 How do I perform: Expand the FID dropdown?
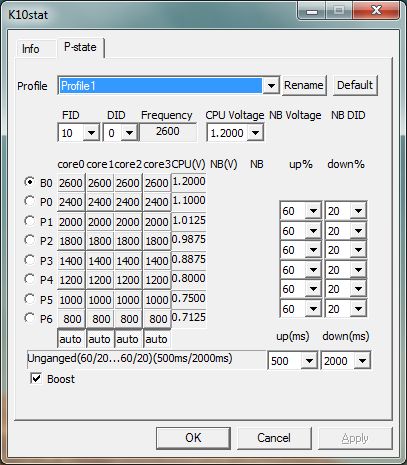91,133
